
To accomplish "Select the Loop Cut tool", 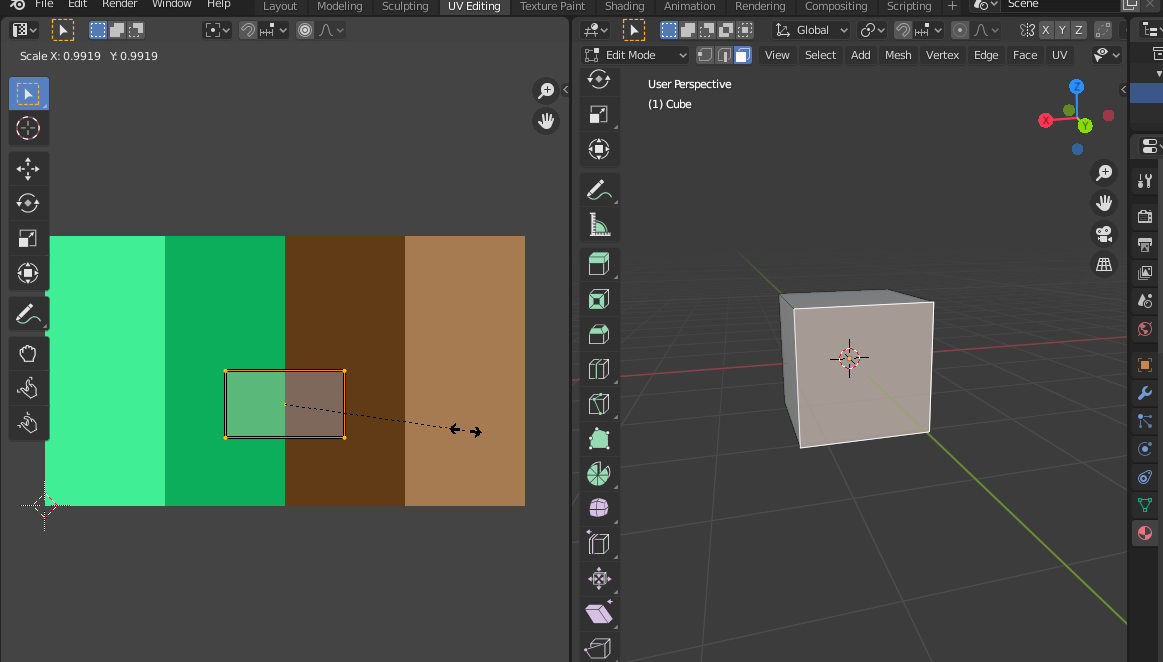I will [598, 369].
